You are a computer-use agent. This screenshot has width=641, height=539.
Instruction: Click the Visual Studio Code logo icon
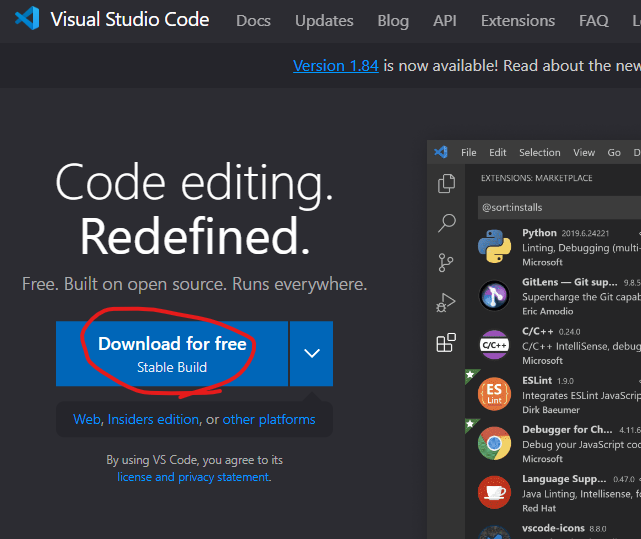[x=27, y=19]
